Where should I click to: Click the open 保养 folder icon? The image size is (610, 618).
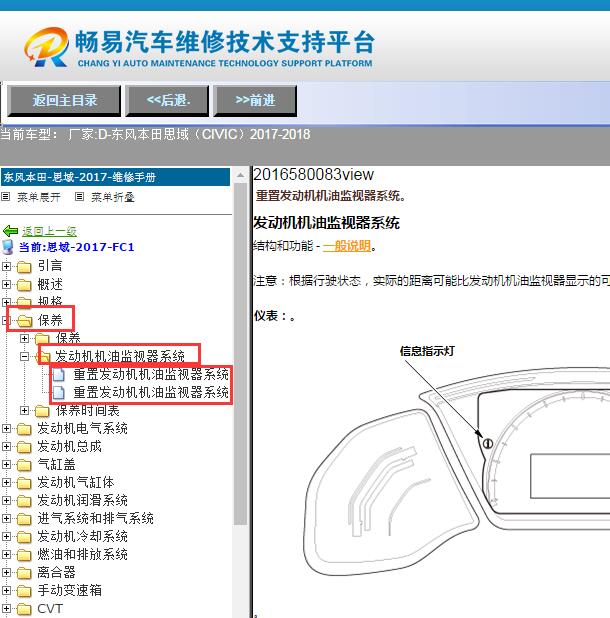24,321
